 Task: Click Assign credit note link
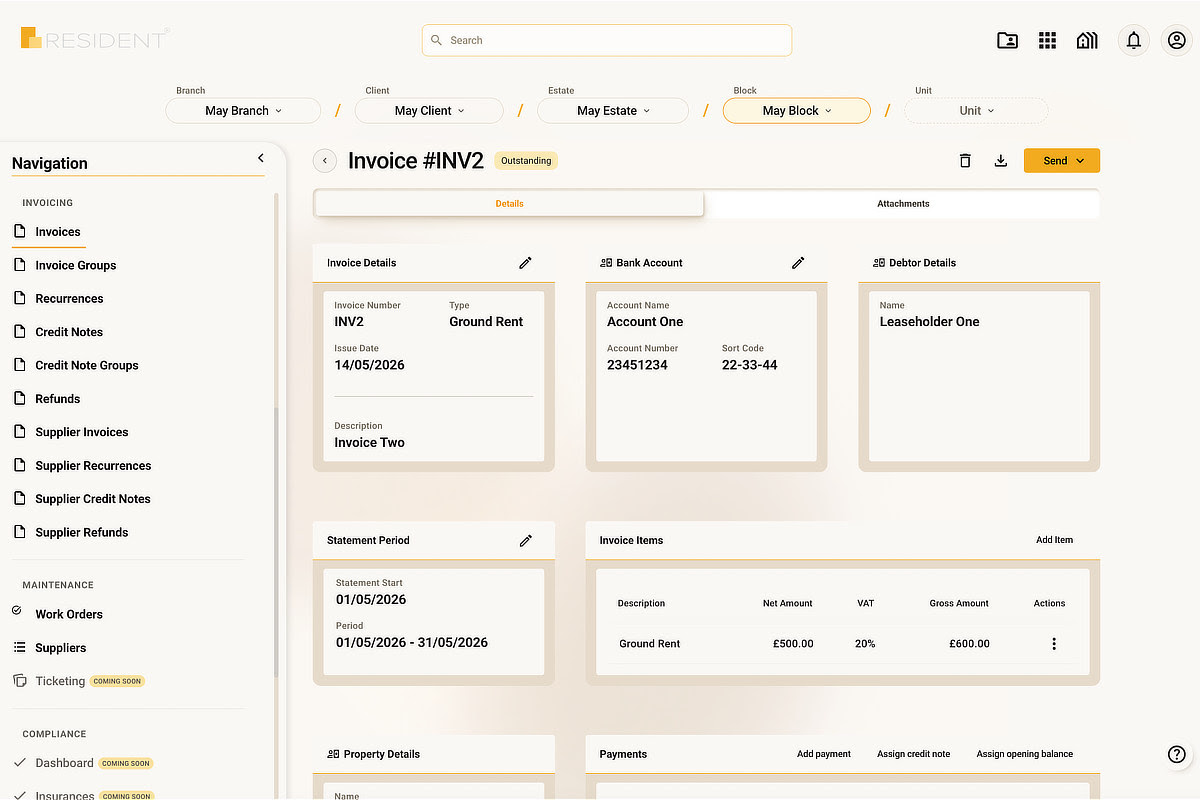[x=913, y=754]
